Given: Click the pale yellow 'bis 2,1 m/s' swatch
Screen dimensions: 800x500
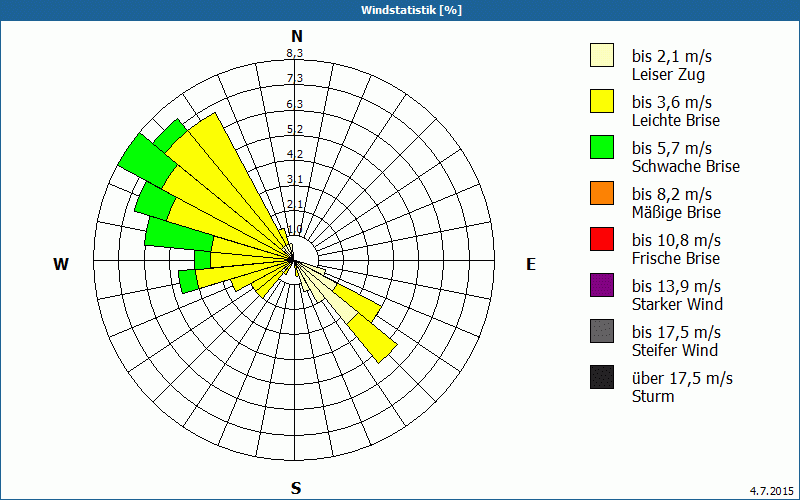Looking at the screenshot, I should coord(602,55).
